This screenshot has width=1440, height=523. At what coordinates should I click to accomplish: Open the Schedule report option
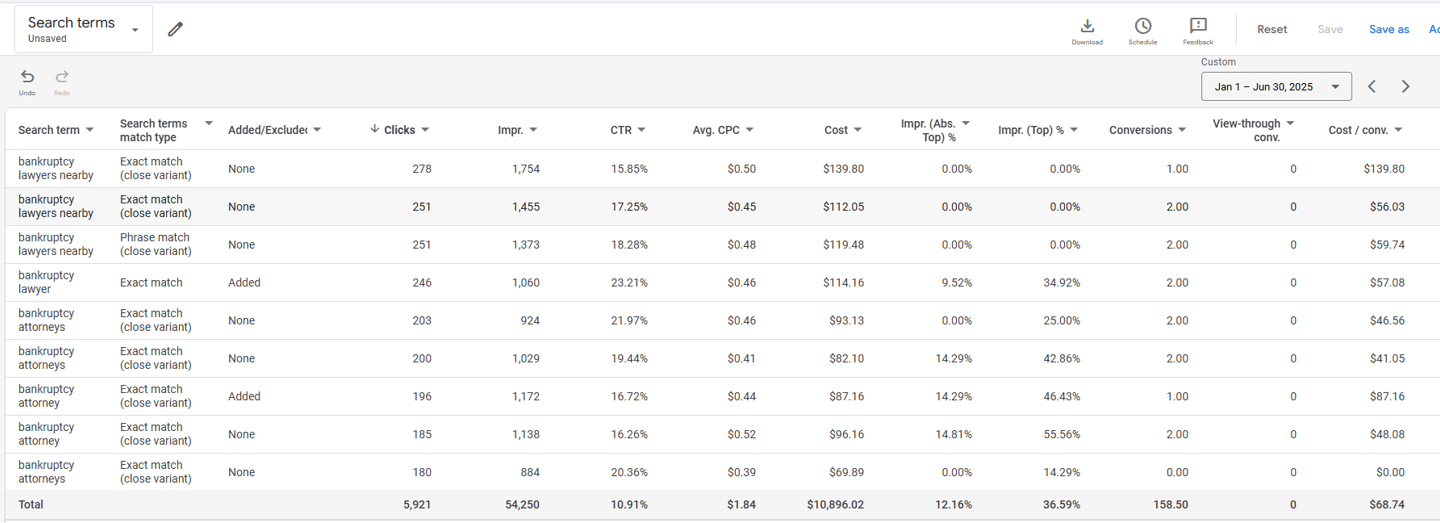click(1142, 30)
